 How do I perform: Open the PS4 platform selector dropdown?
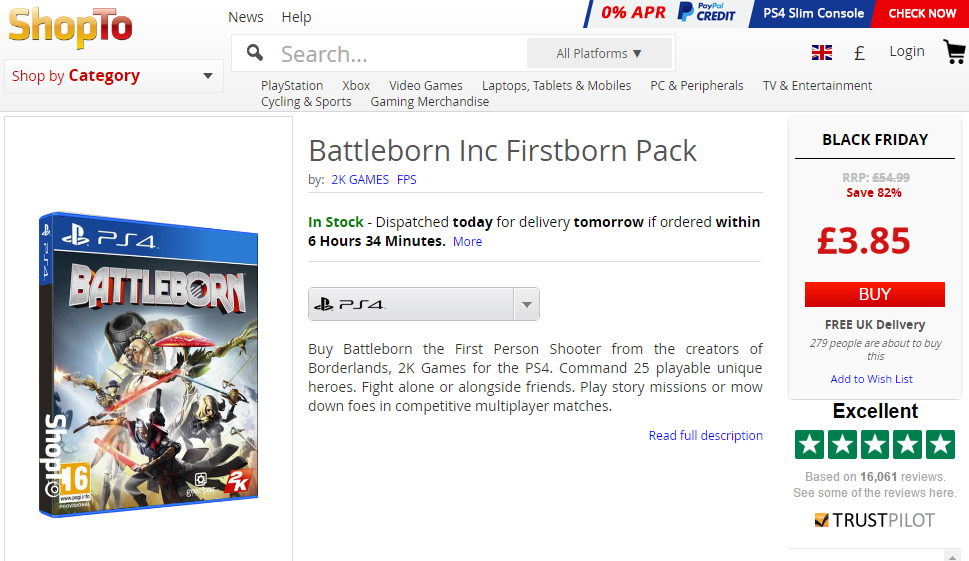point(424,304)
